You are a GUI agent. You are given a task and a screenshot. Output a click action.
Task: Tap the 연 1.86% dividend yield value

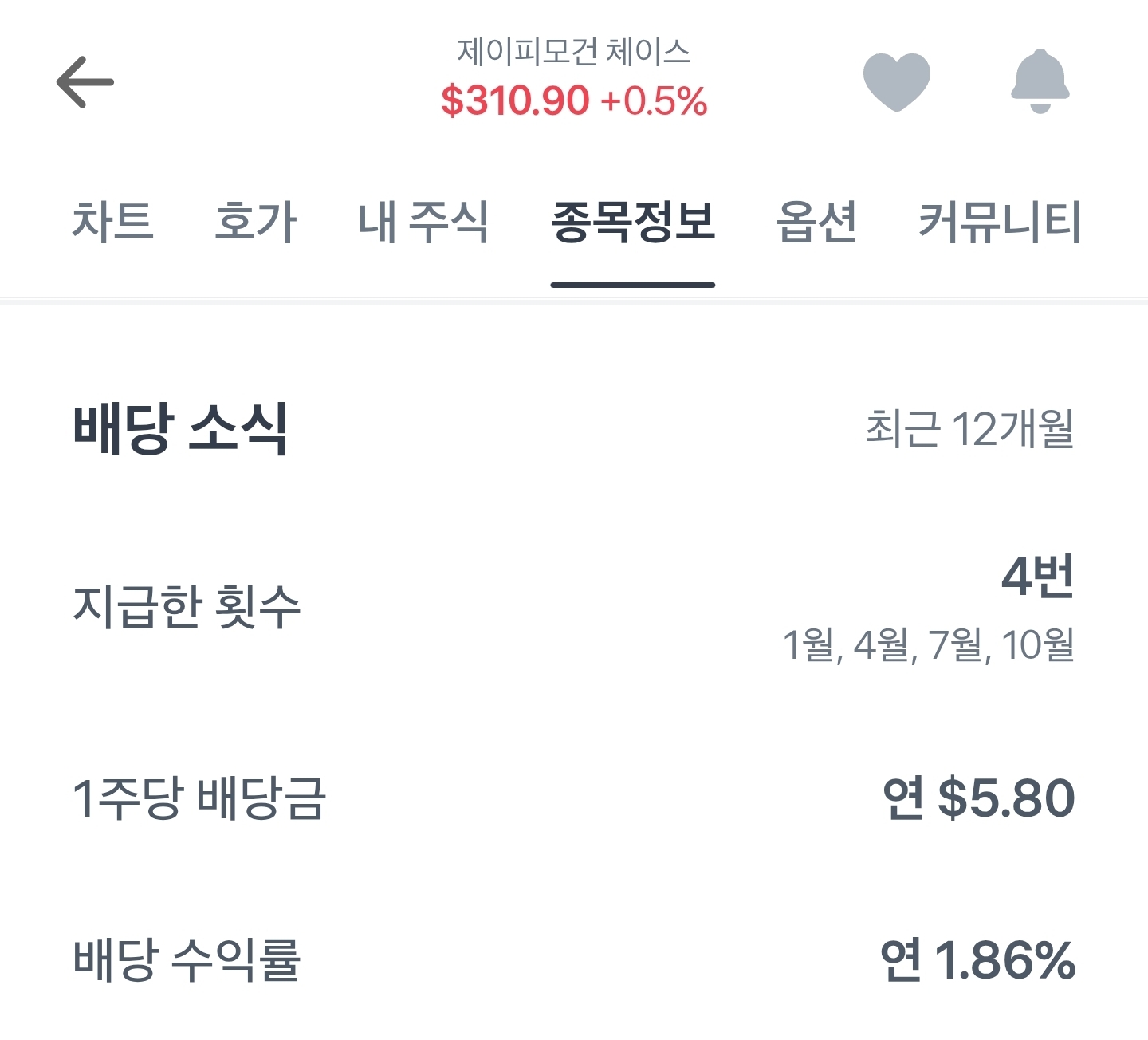click(x=978, y=959)
